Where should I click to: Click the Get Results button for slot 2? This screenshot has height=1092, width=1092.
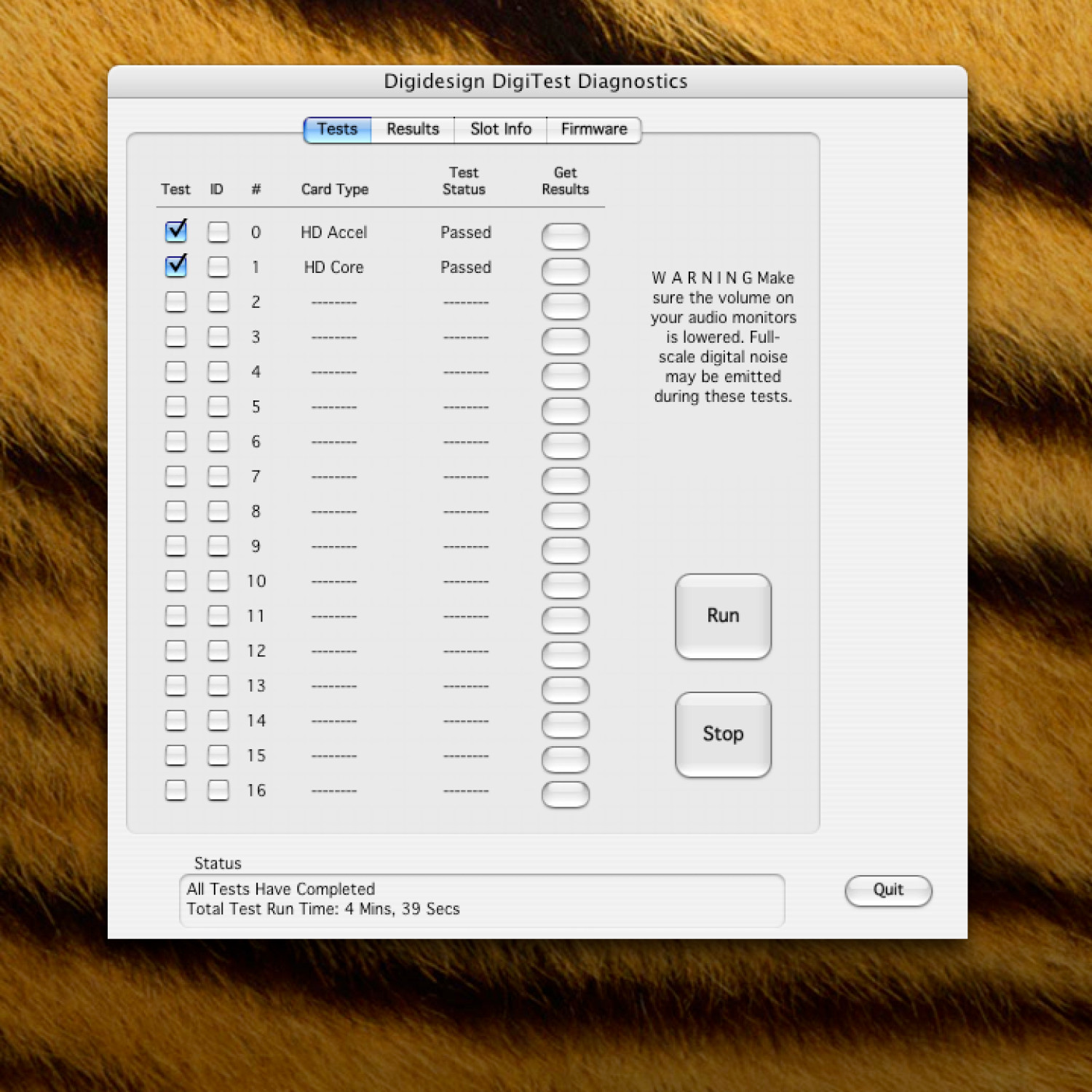(566, 306)
